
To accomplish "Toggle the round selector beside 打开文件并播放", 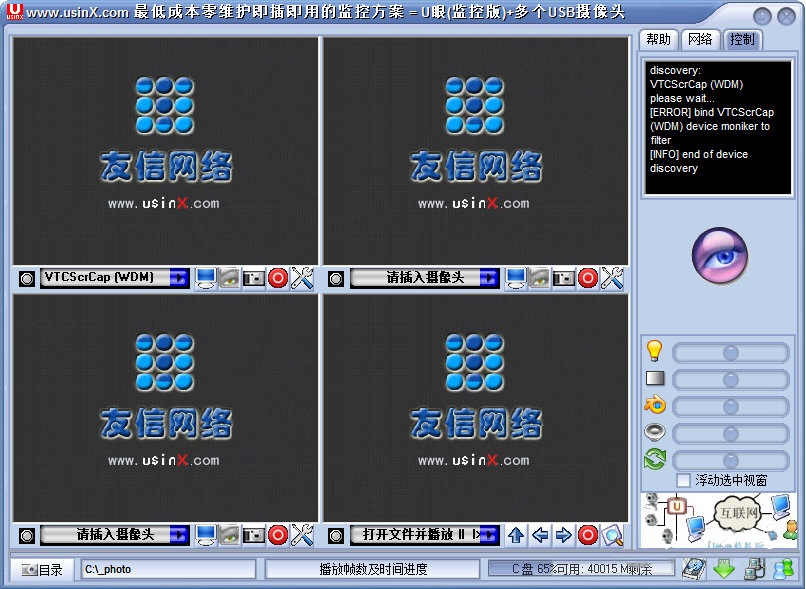I will click(x=336, y=536).
